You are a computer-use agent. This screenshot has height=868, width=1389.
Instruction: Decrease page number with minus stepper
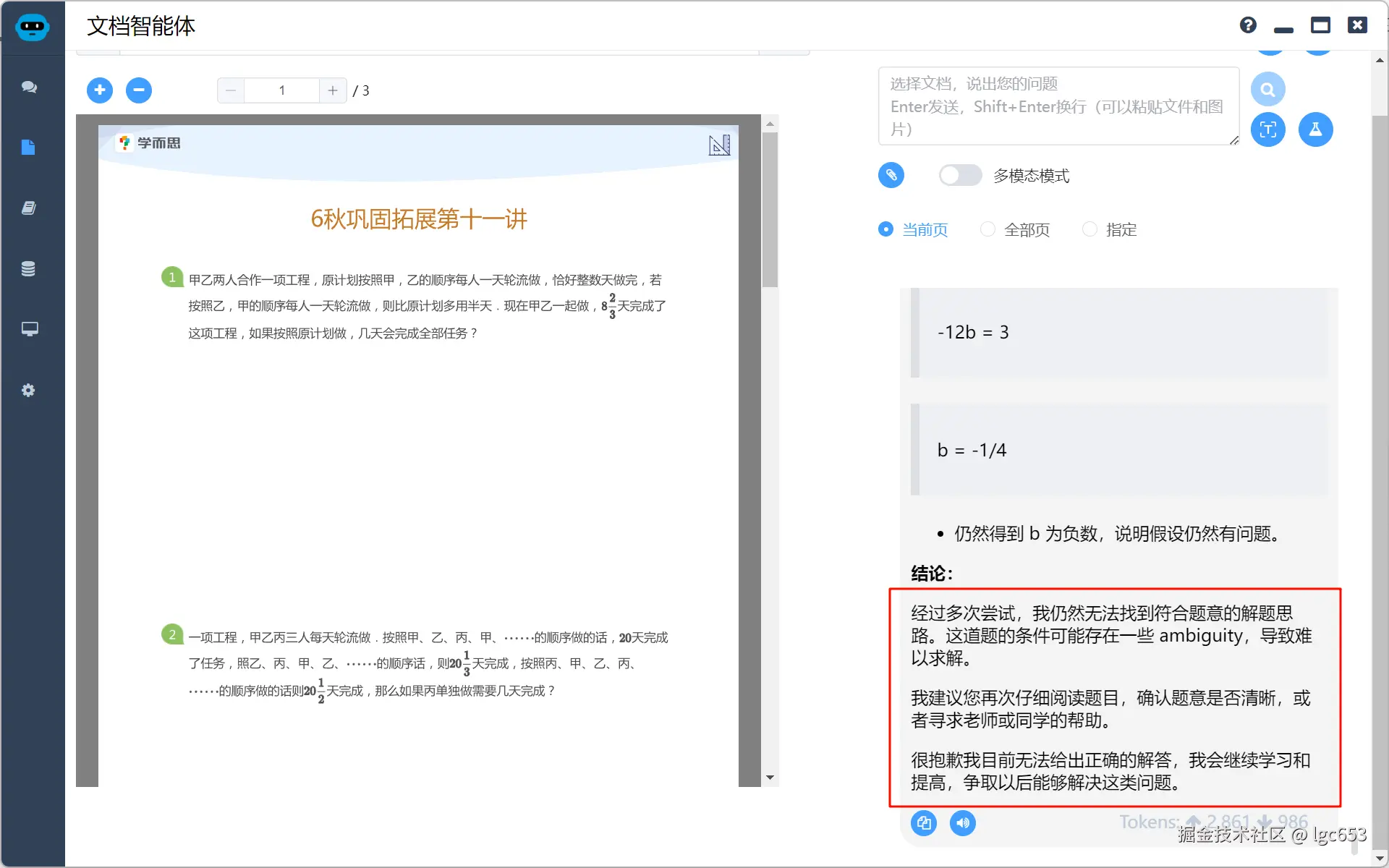click(x=231, y=90)
